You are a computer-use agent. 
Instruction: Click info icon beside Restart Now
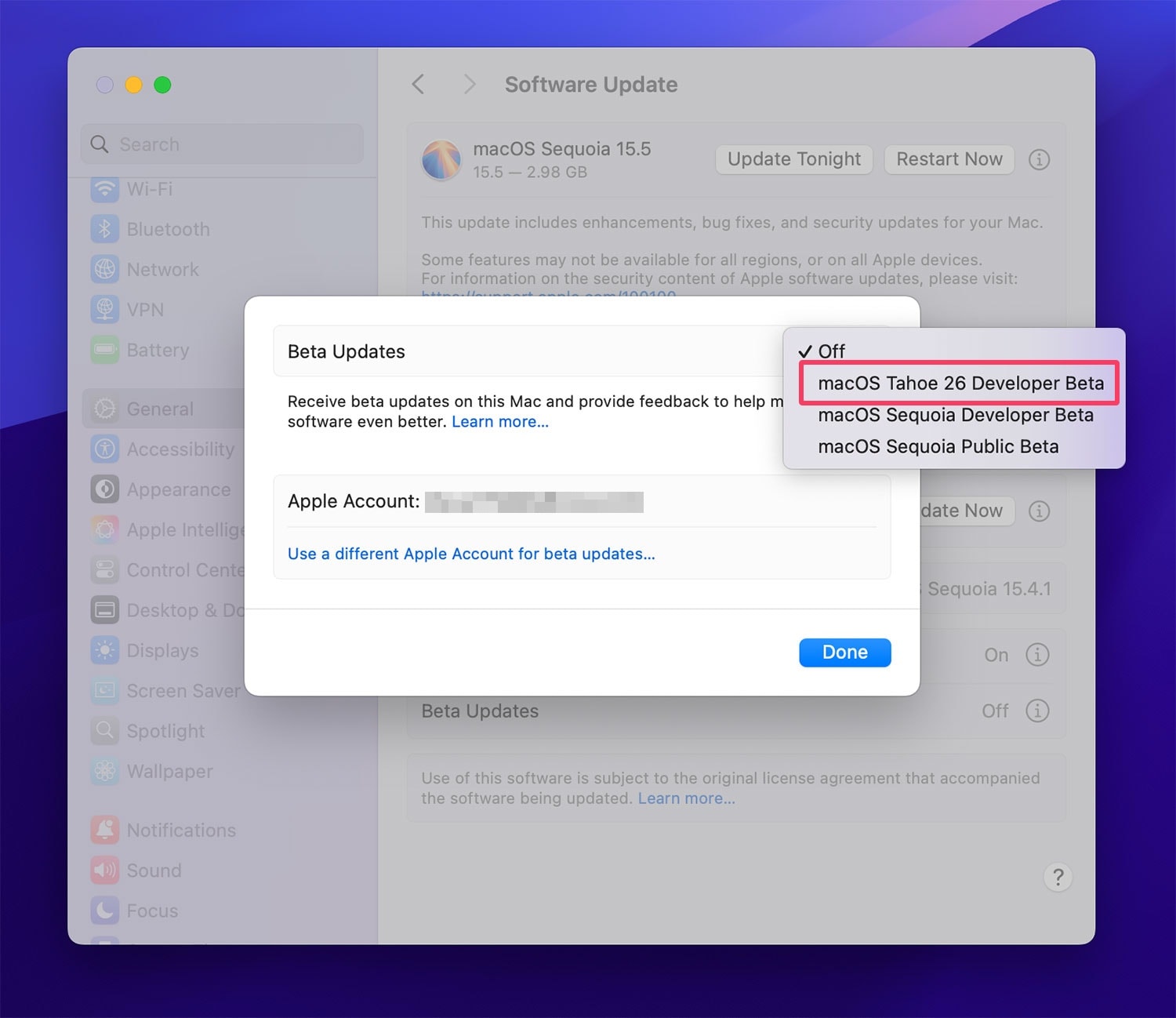coord(1039,159)
